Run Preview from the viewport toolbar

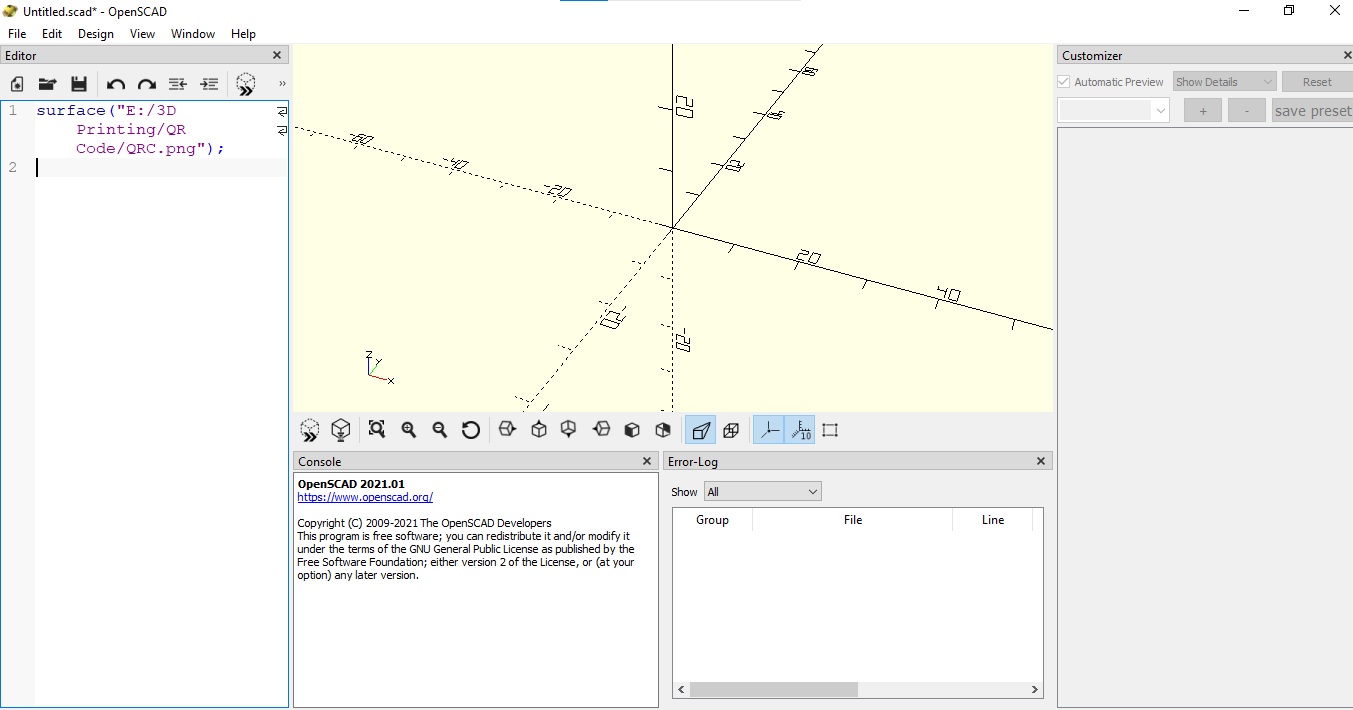310,430
